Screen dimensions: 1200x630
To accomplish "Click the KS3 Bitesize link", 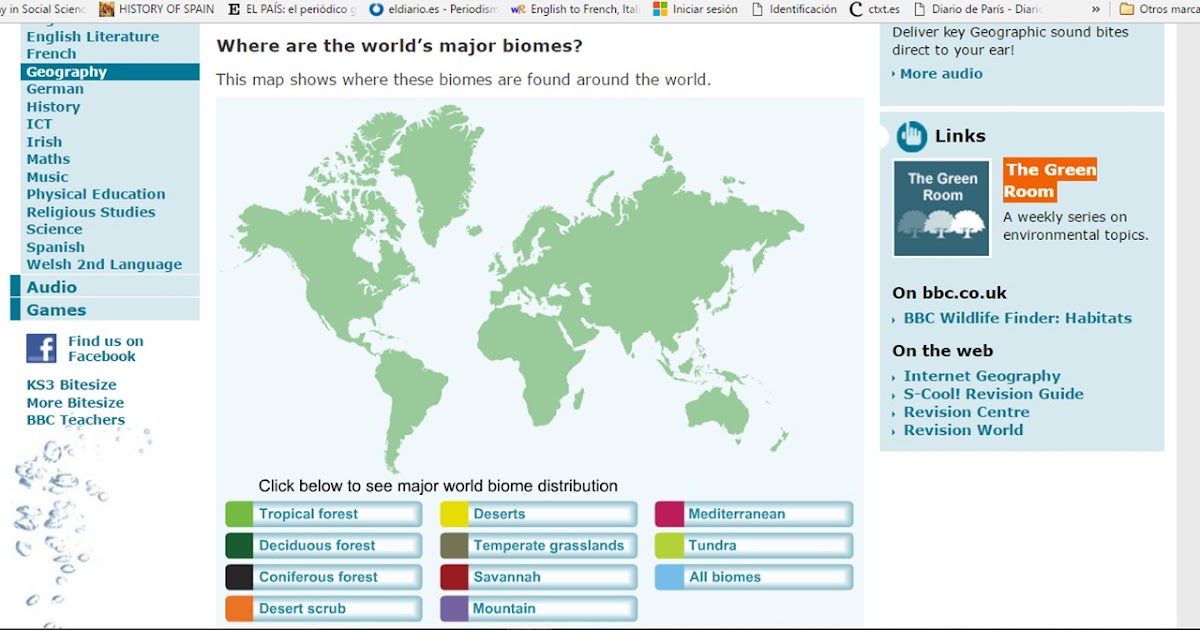I will click(x=72, y=384).
